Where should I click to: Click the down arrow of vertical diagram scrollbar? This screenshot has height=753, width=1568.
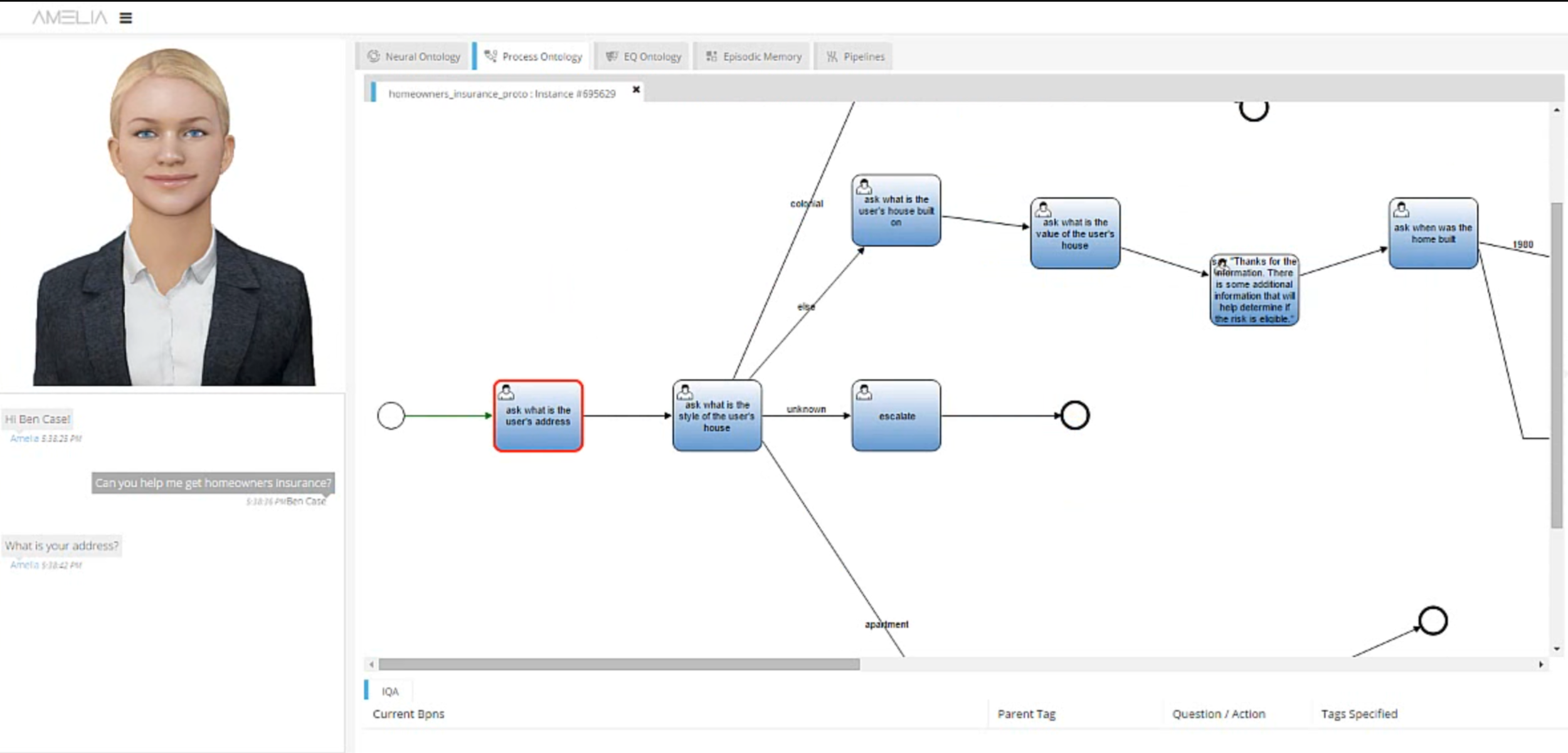[x=1557, y=649]
